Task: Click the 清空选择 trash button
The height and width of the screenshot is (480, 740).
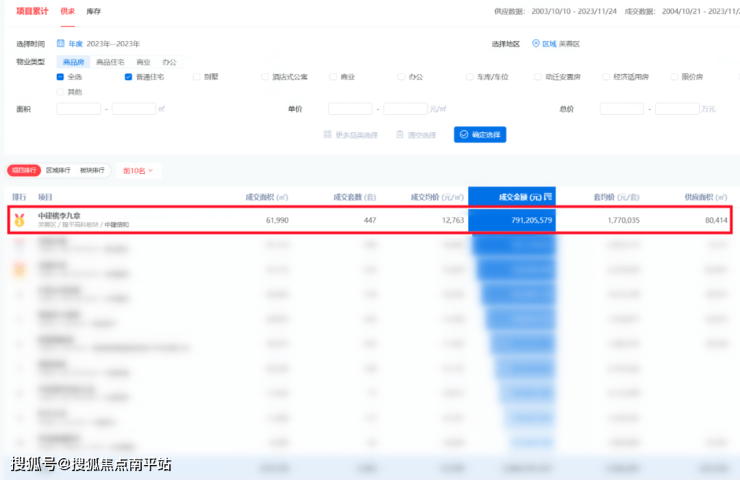Action: click(x=416, y=135)
